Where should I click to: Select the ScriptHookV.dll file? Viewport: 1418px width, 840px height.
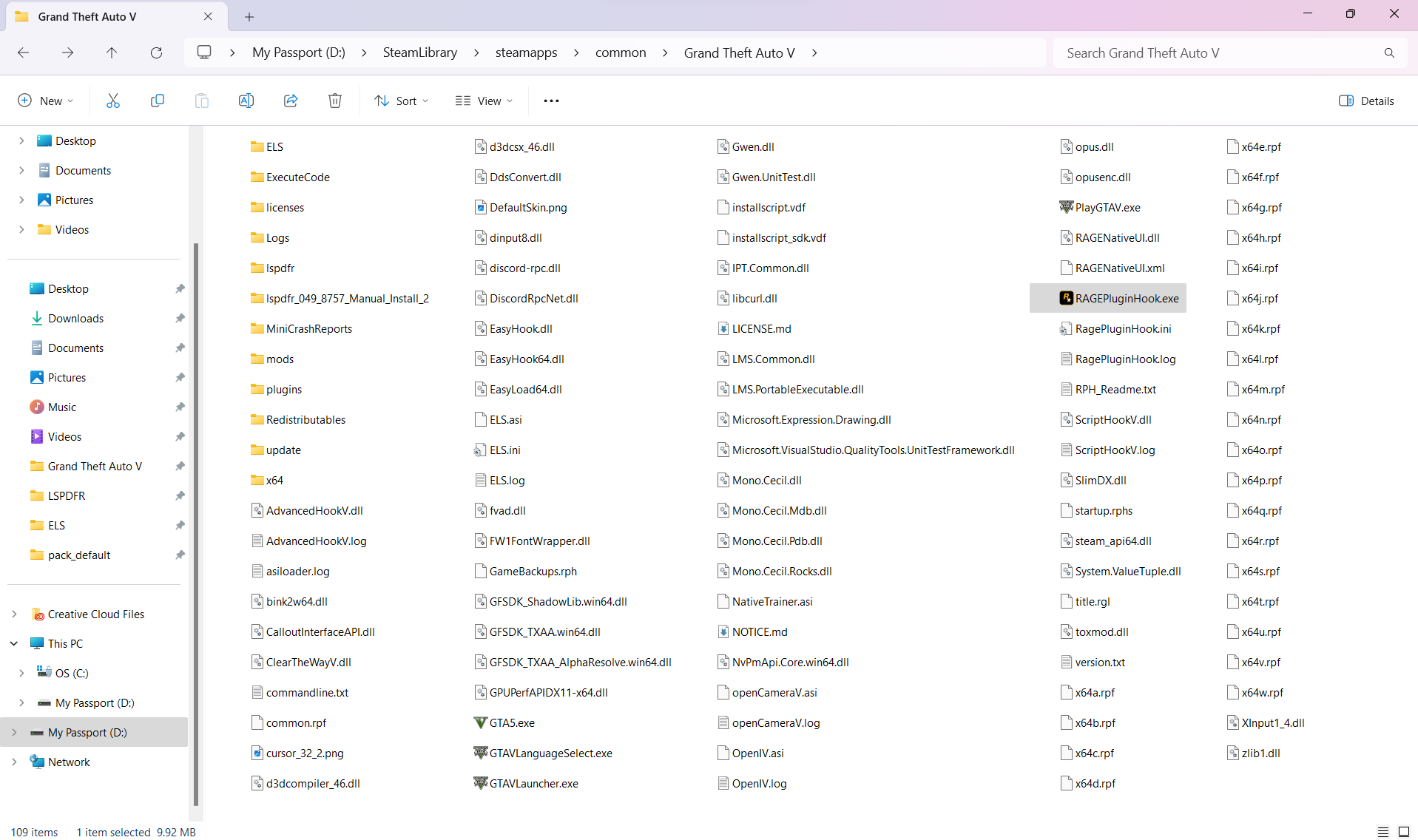pos(1105,419)
